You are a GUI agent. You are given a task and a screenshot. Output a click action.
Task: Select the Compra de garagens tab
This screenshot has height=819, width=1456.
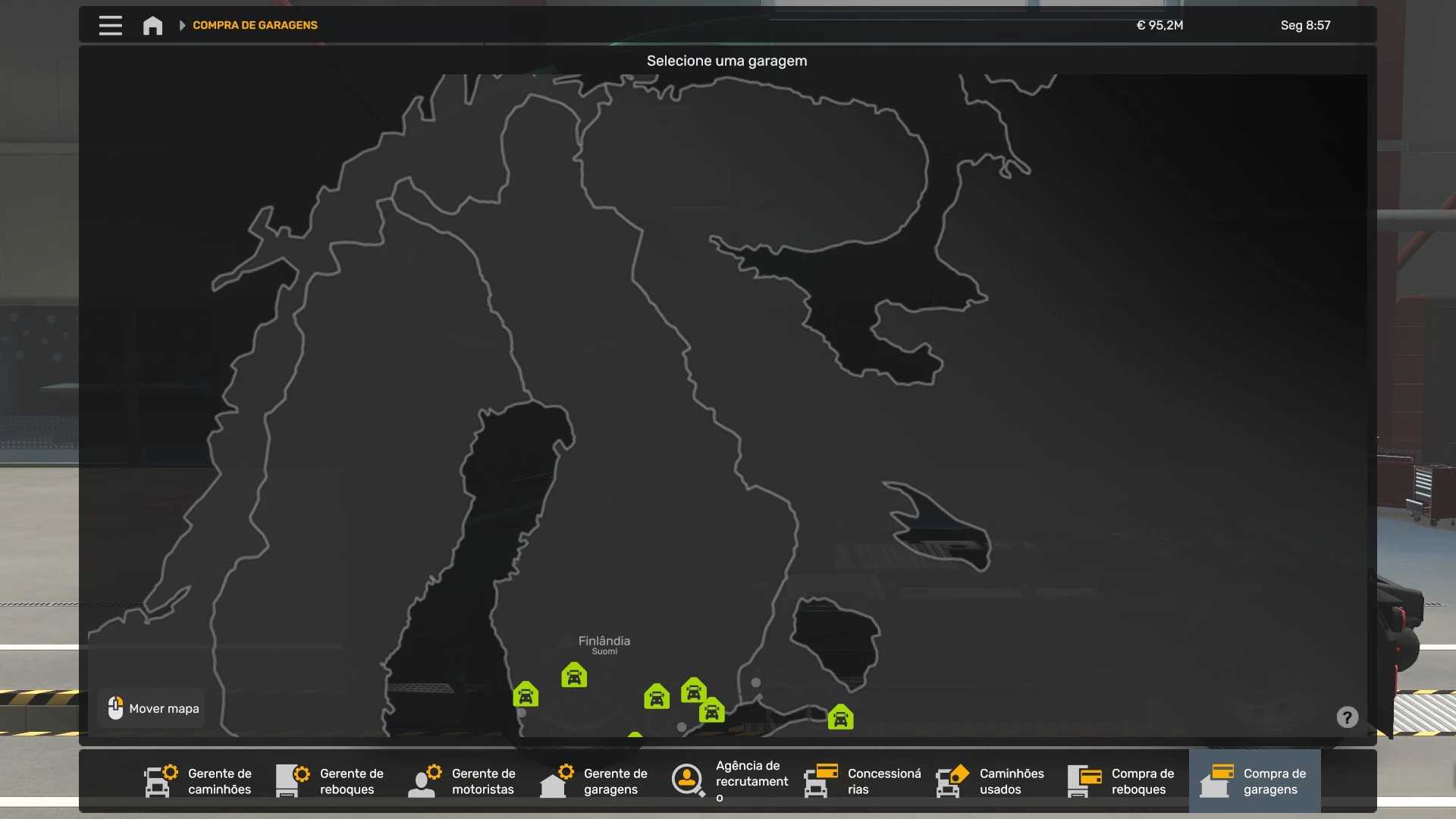1254,781
